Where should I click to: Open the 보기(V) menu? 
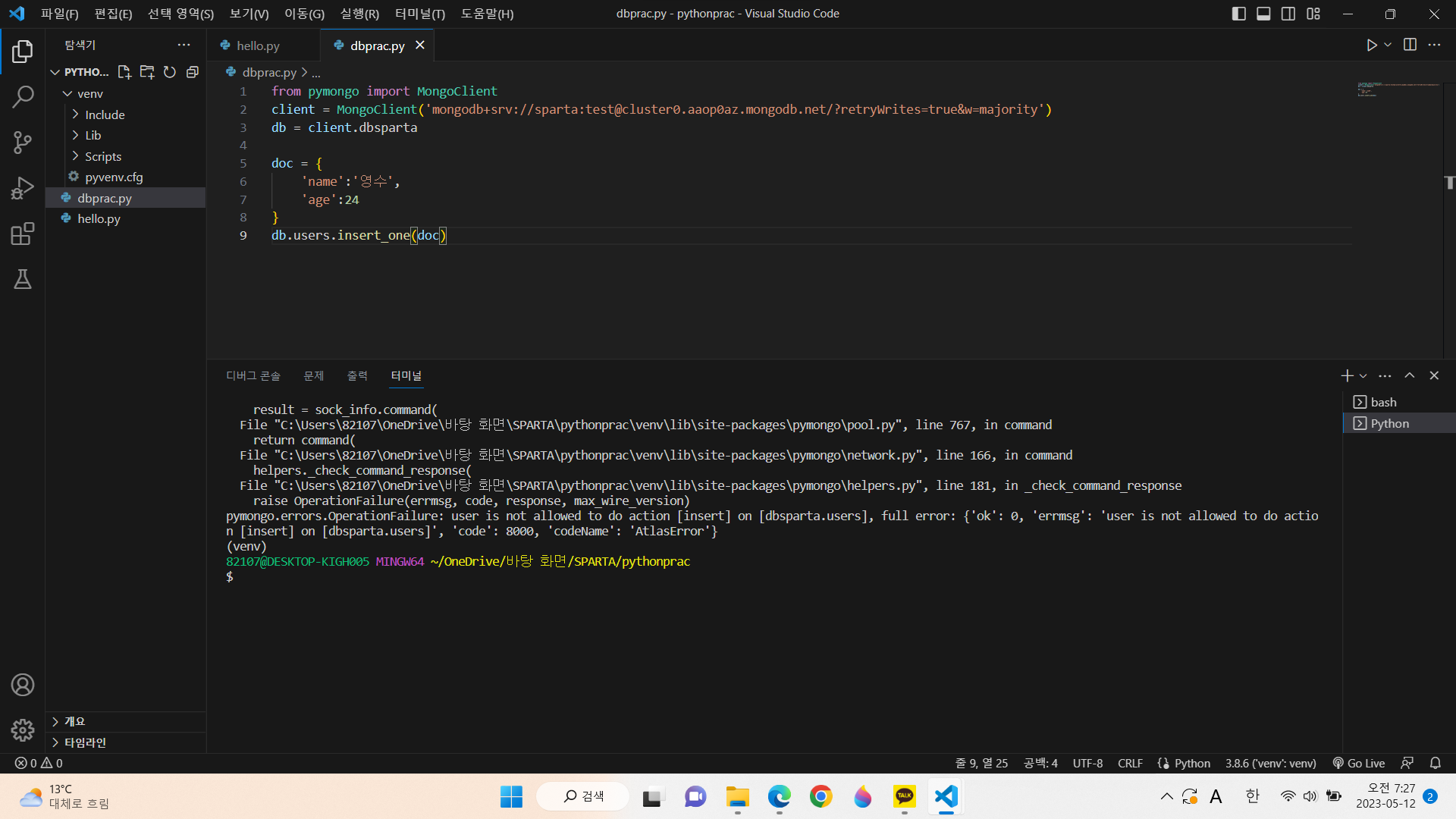click(249, 14)
